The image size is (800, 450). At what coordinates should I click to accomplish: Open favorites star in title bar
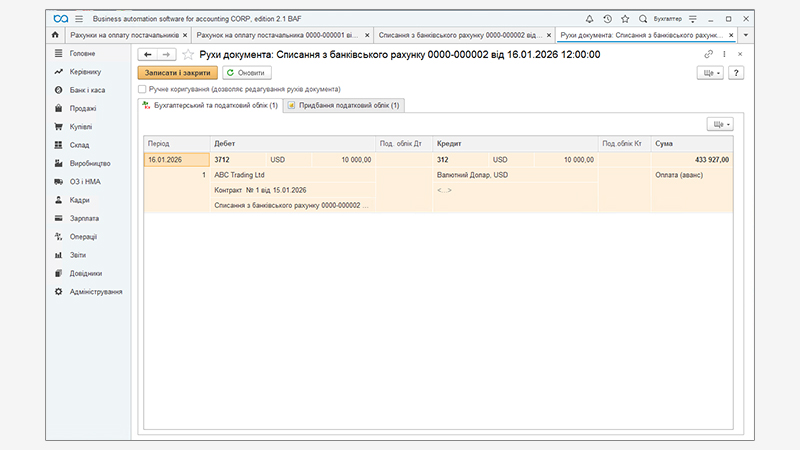pyautogui.click(x=625, y=18)
